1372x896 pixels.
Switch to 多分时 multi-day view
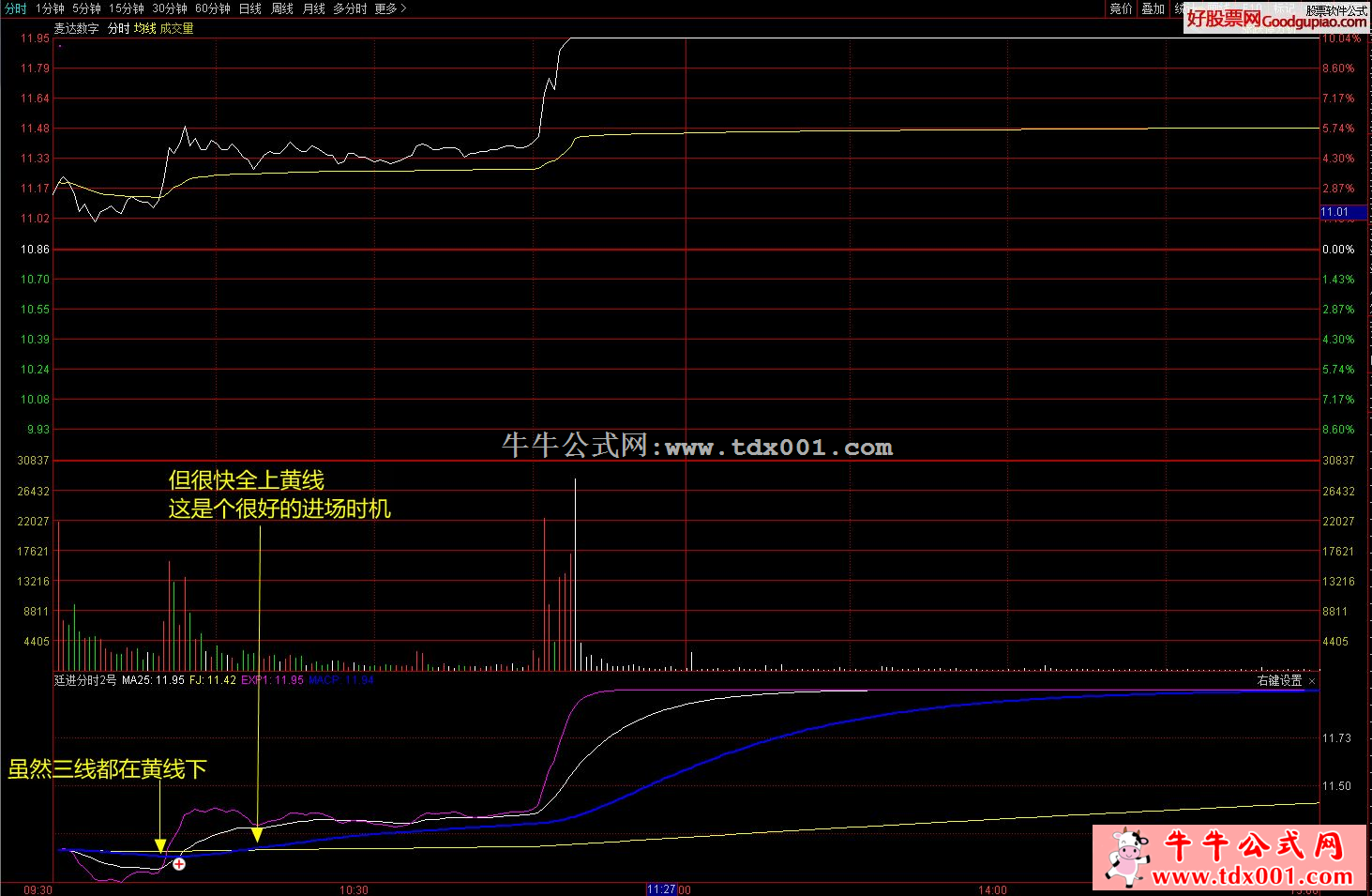click(x=350, y=8)
